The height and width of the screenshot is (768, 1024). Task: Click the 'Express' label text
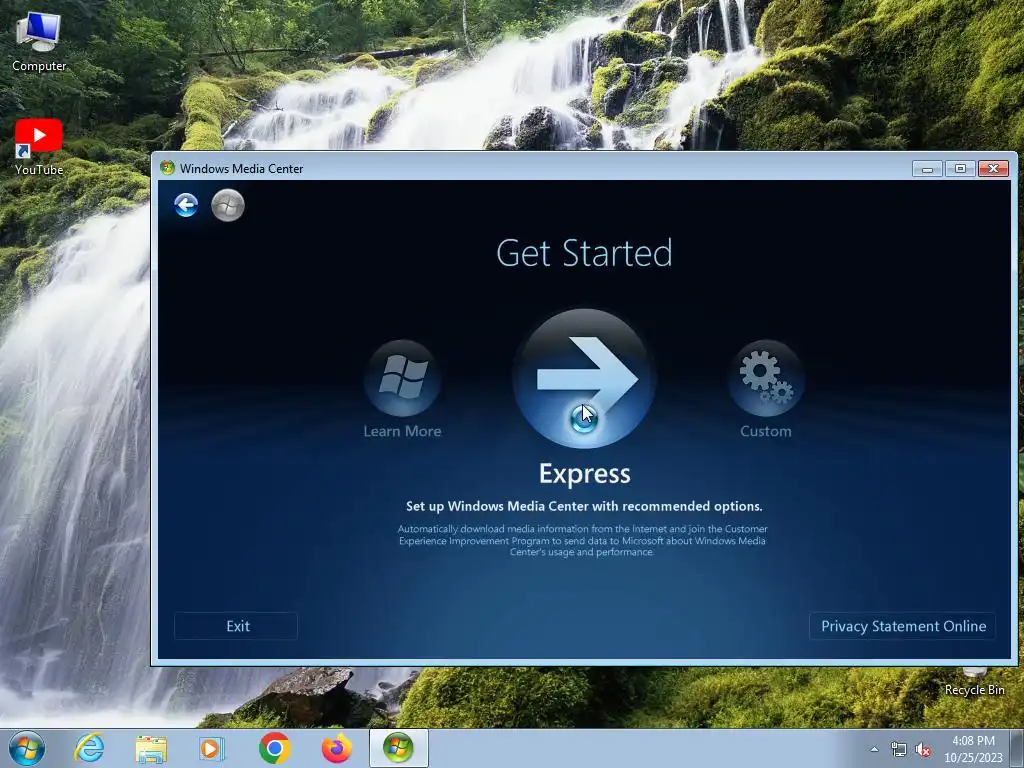(x=584, y=474)
